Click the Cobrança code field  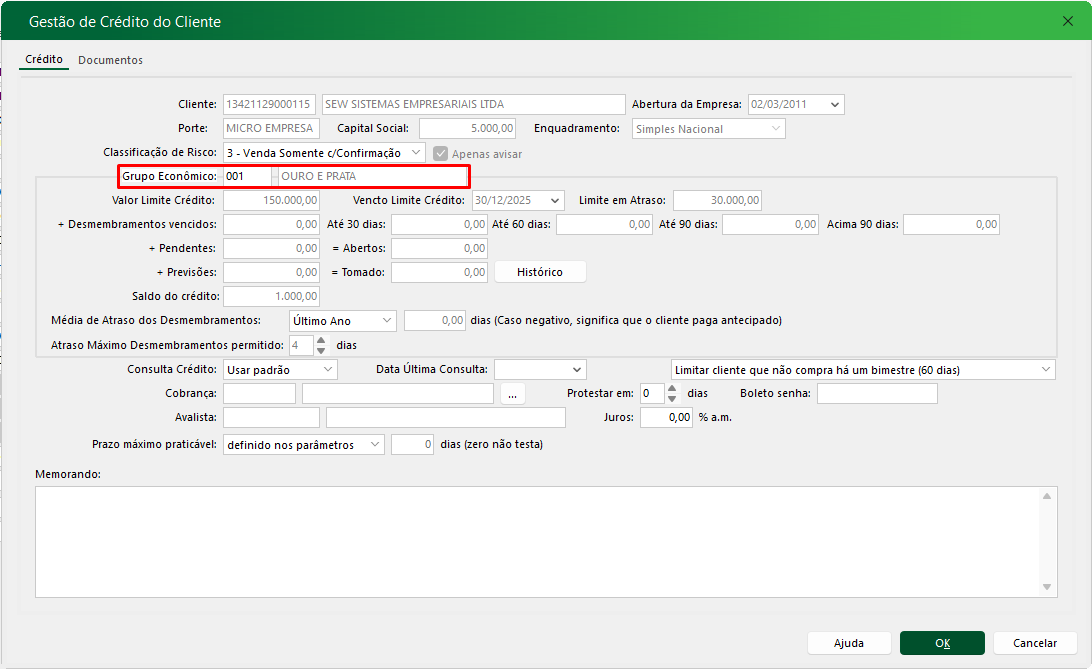(260, 394)
